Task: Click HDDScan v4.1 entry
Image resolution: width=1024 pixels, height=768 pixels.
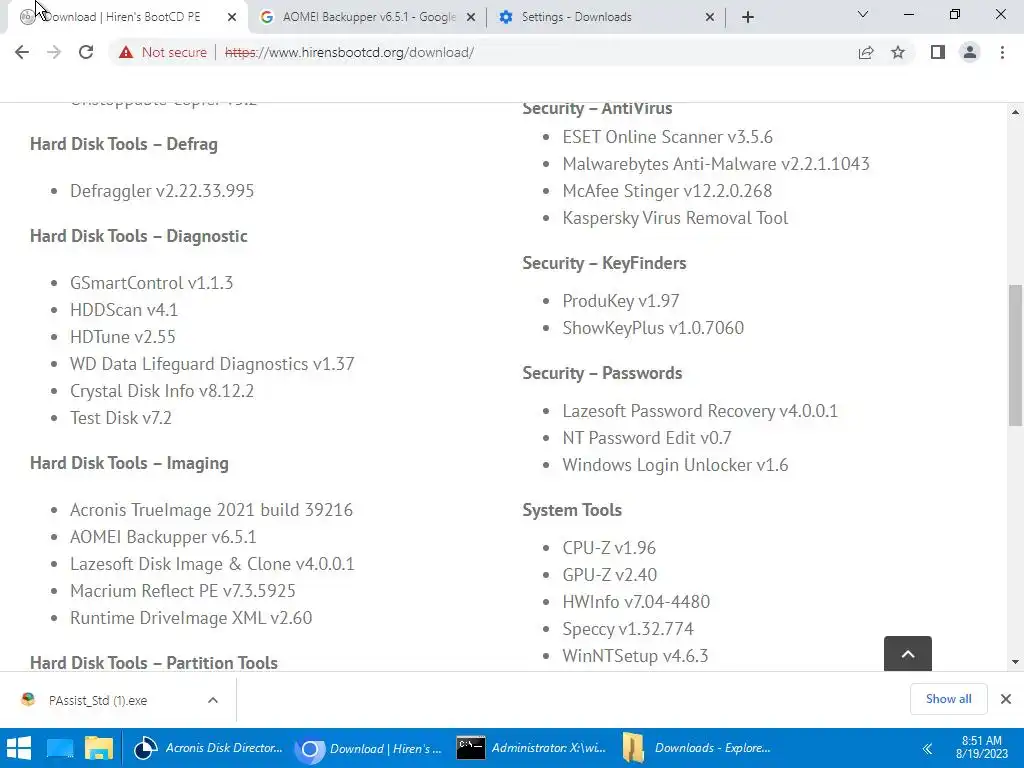Action: pos(124,310)
